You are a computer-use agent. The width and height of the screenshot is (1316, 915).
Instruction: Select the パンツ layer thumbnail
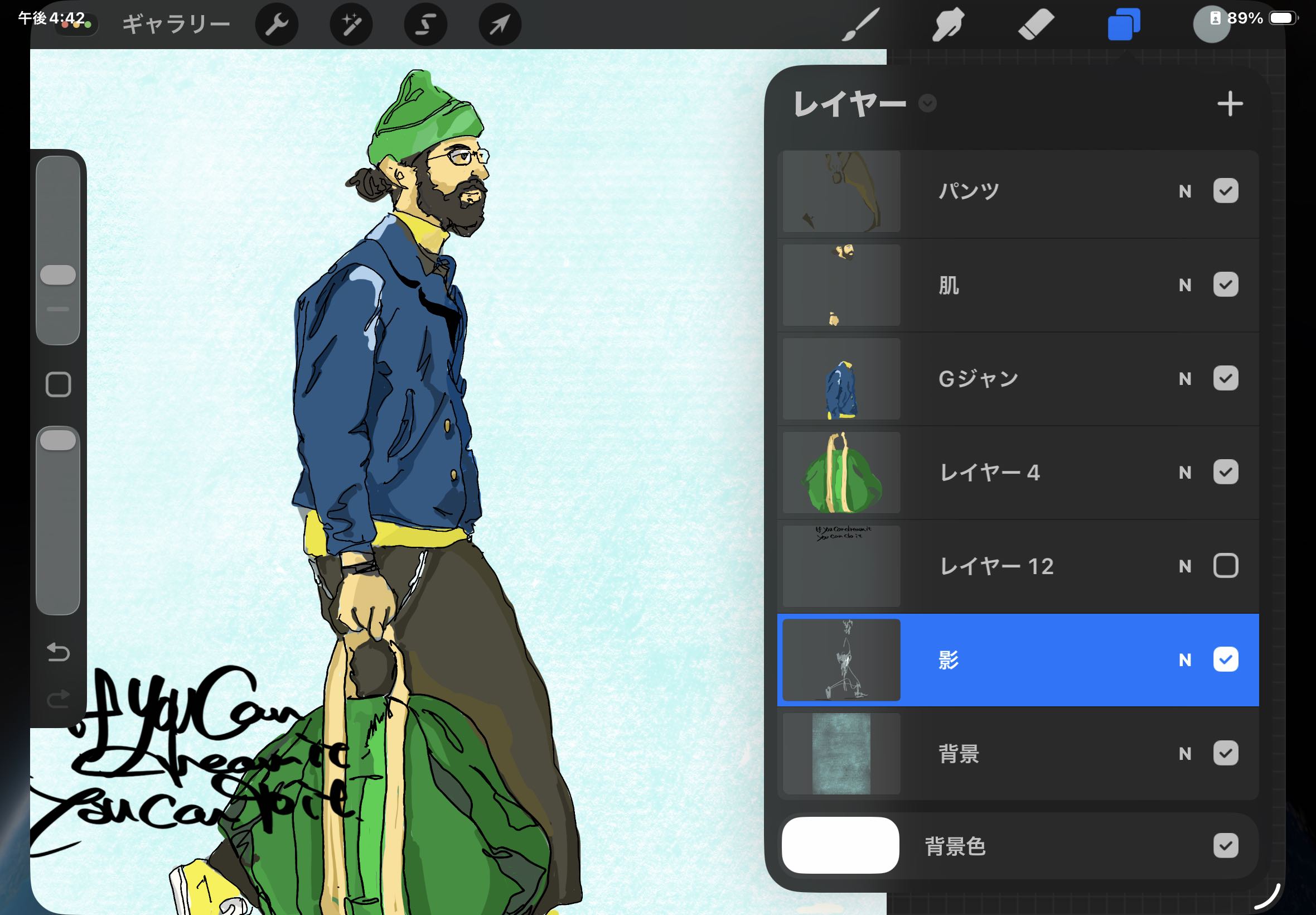click(x=841, y=191)
